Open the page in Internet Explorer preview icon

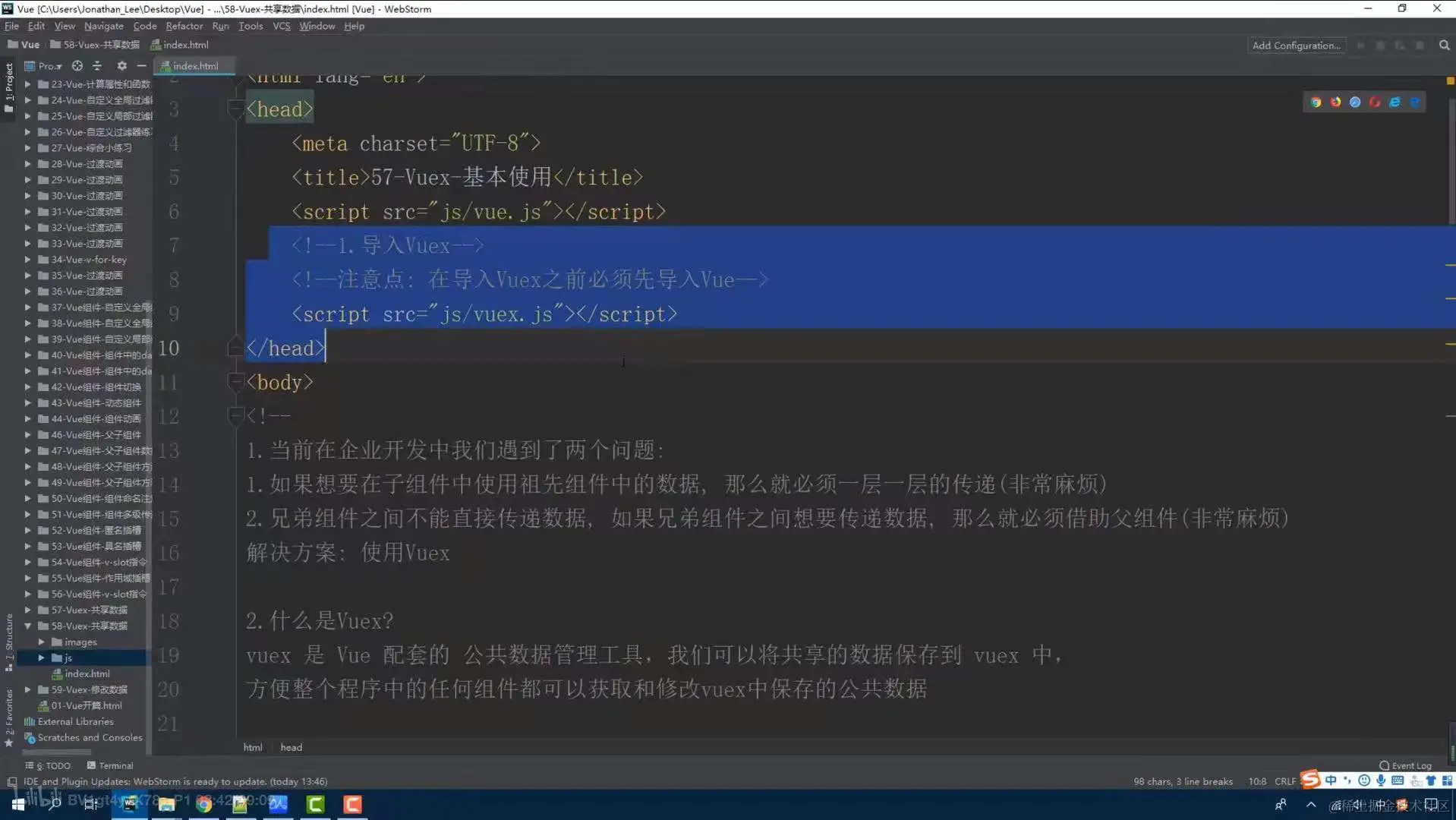pos(1395,102)
